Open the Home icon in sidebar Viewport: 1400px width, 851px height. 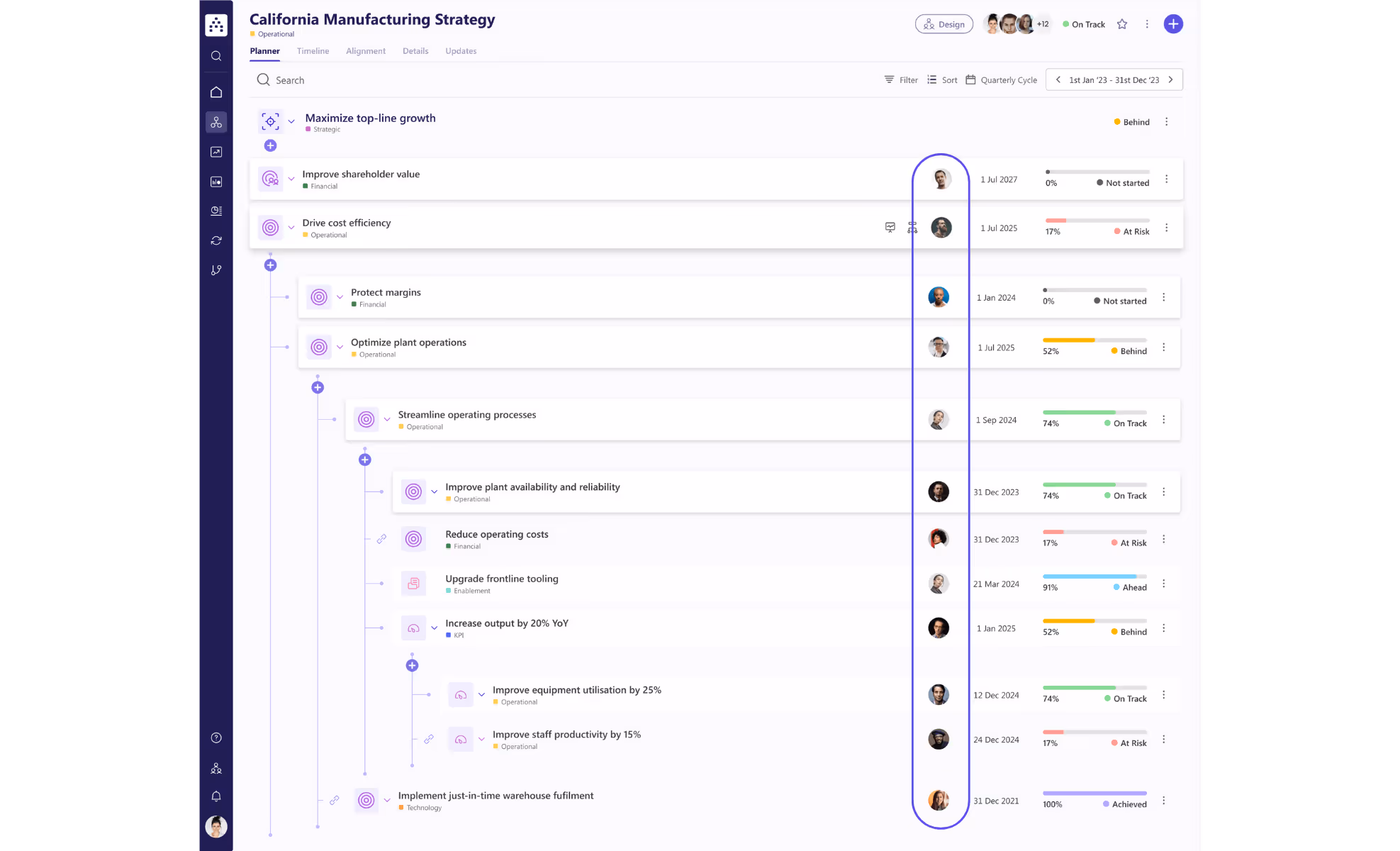[x=216, y=92]
